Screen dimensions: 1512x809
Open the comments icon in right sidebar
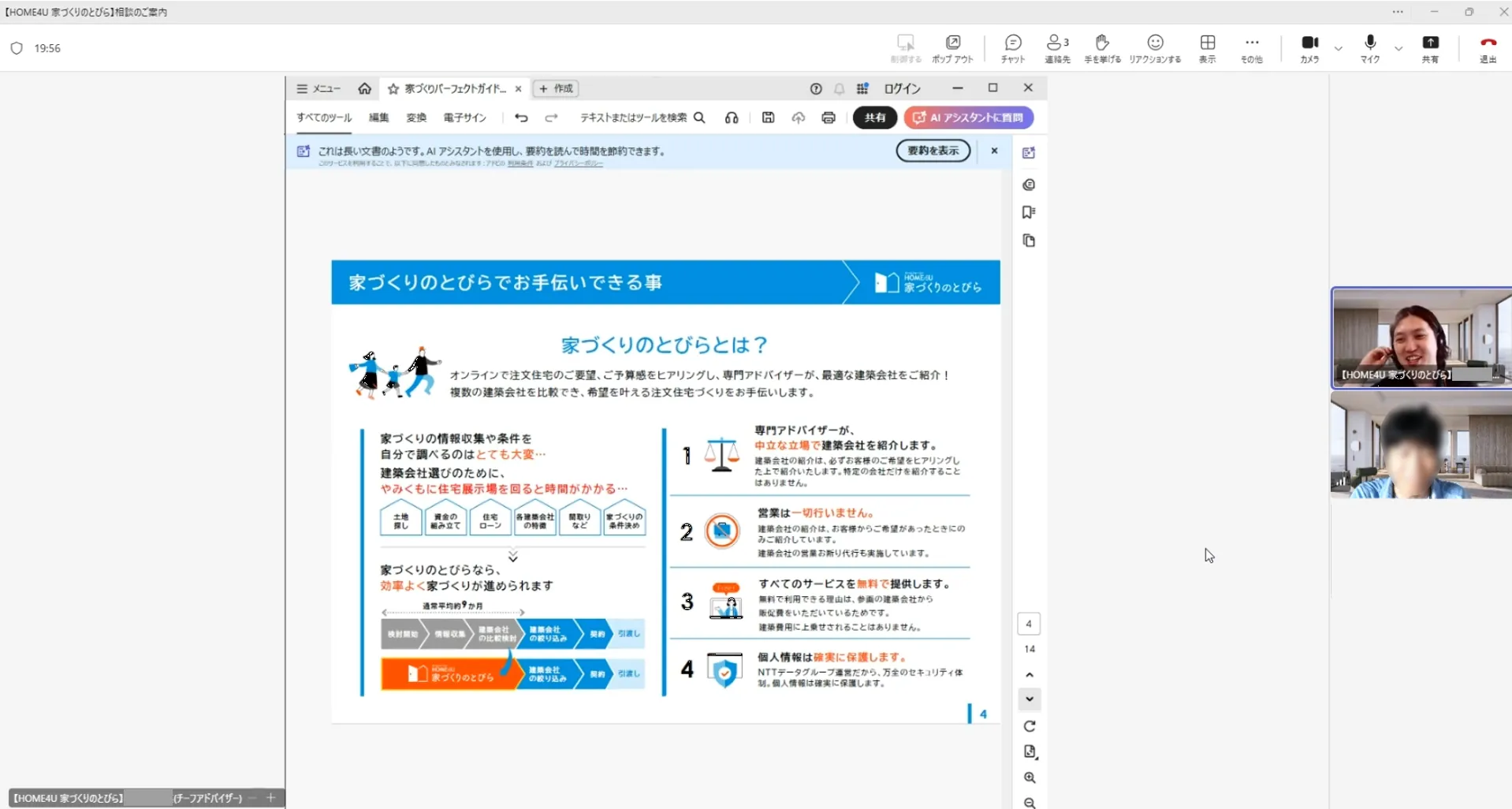[1029, 185]
